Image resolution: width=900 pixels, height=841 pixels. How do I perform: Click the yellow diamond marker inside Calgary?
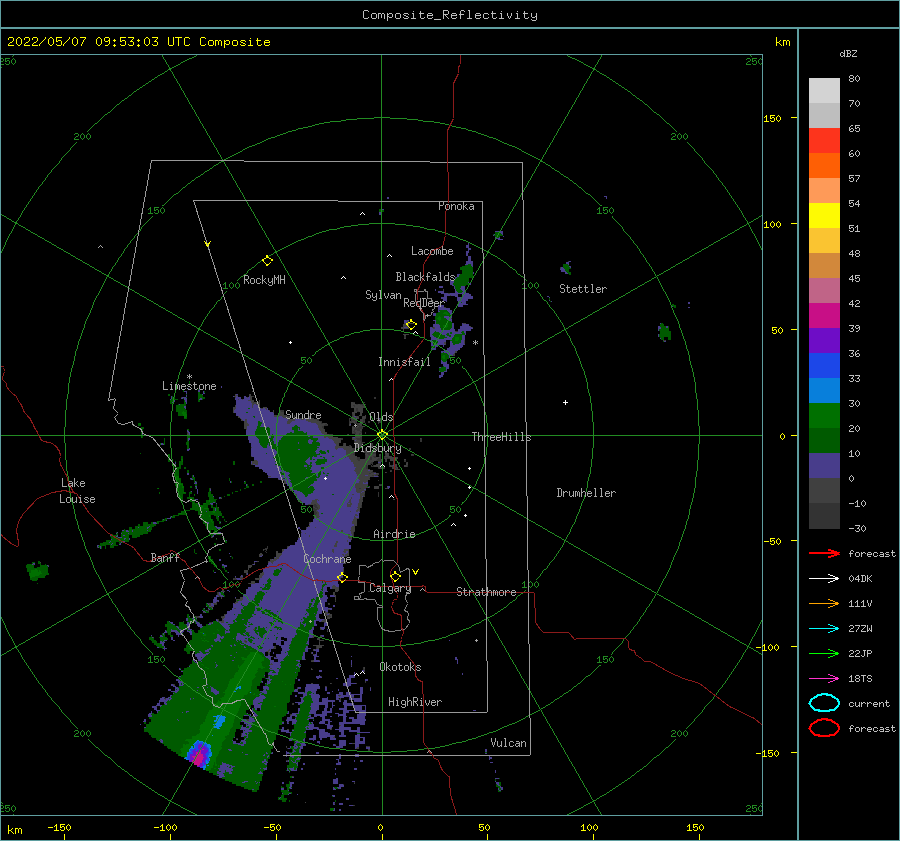click(x=395, y=576)
